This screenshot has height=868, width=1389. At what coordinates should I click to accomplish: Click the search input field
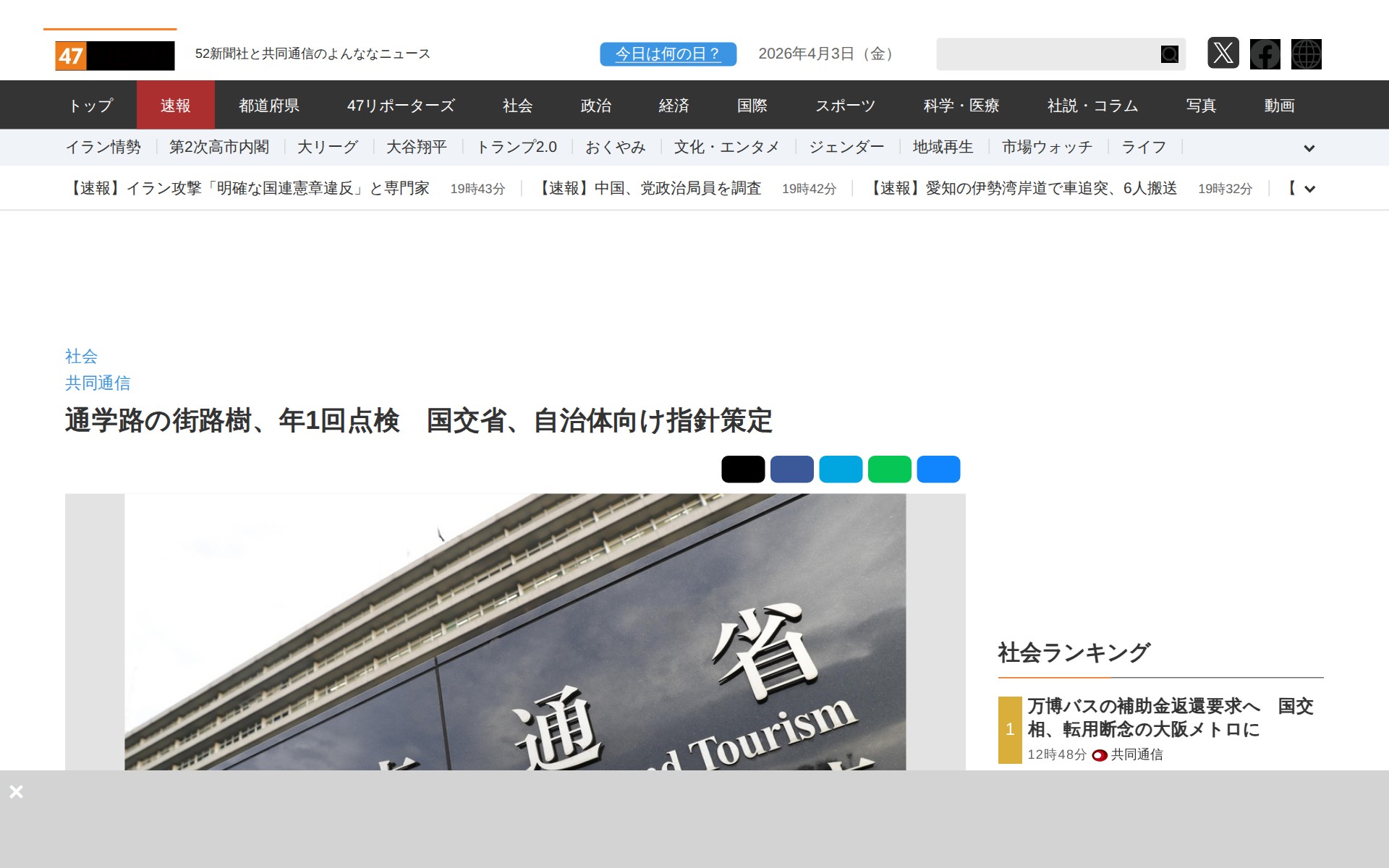pos(1046,54)
